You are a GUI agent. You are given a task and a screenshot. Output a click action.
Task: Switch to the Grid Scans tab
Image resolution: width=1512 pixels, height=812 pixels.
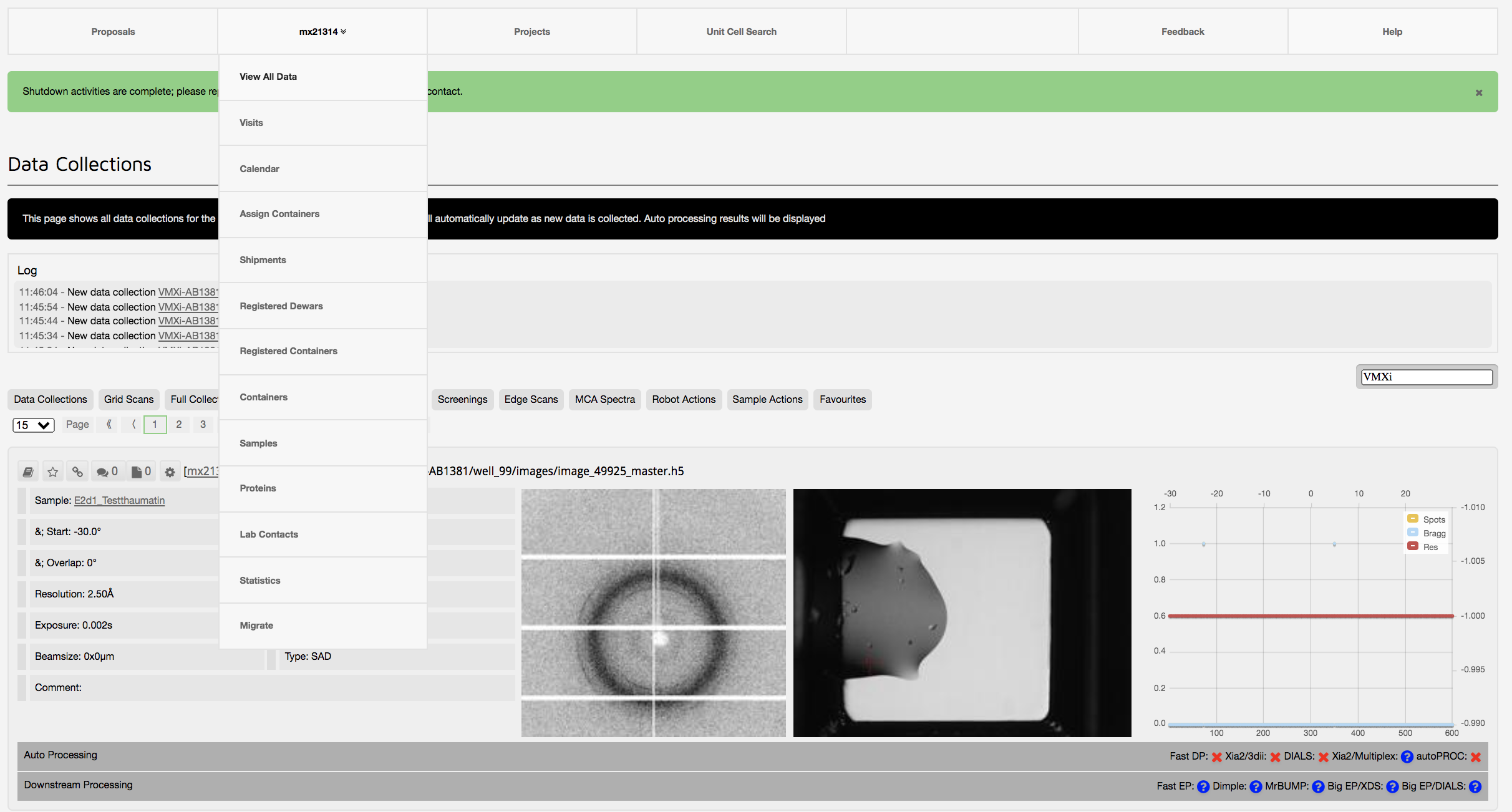click(128, 399)
